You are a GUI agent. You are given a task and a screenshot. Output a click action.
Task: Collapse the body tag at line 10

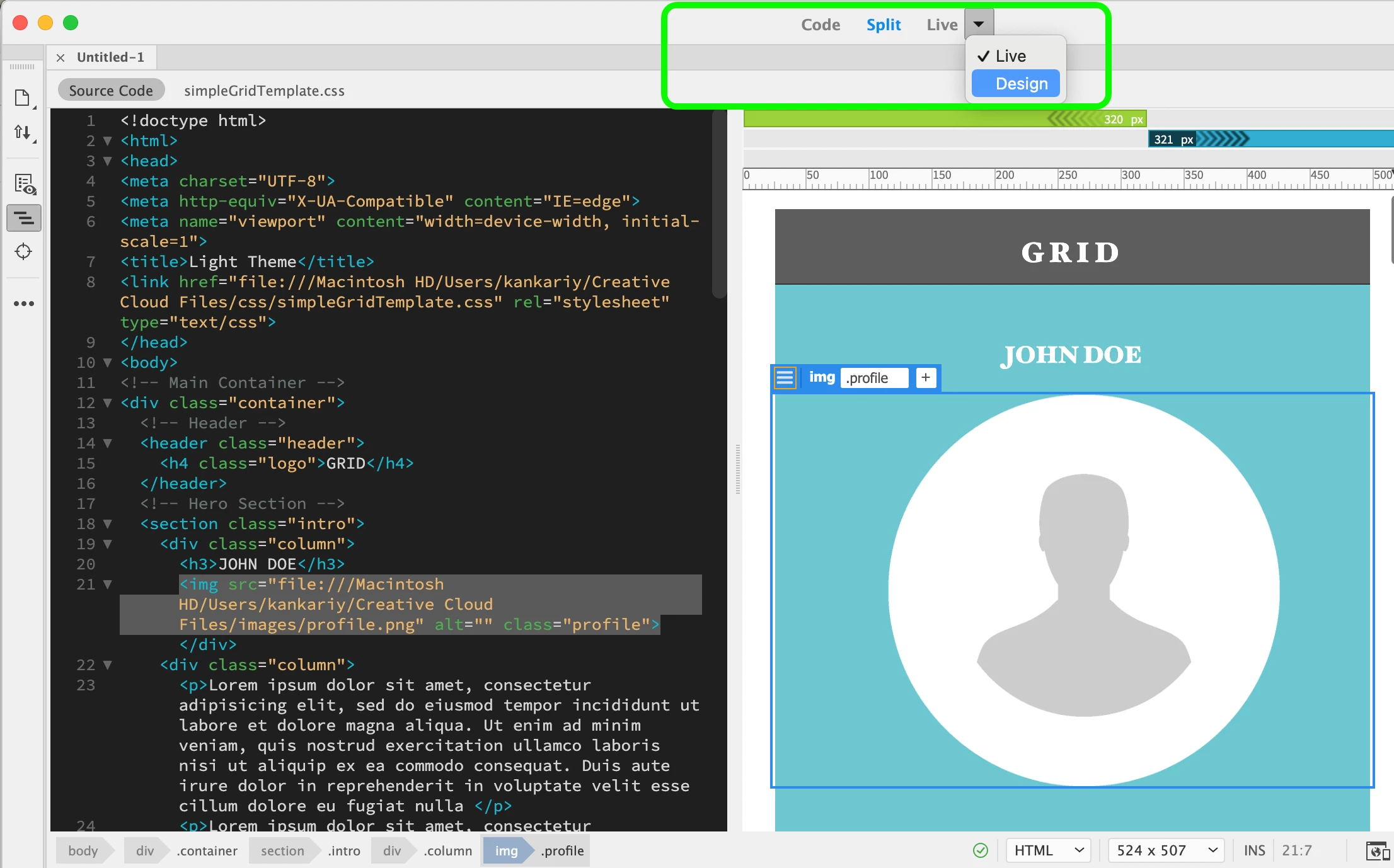108,363
